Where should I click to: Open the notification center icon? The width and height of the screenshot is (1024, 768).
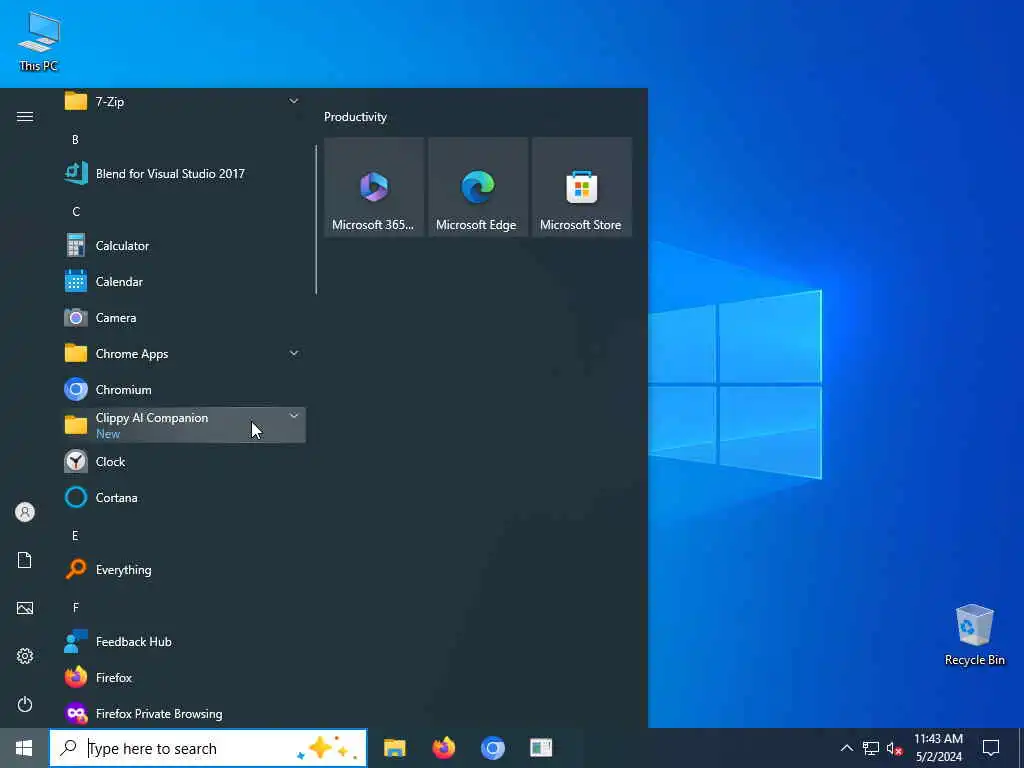coord(991,748)
